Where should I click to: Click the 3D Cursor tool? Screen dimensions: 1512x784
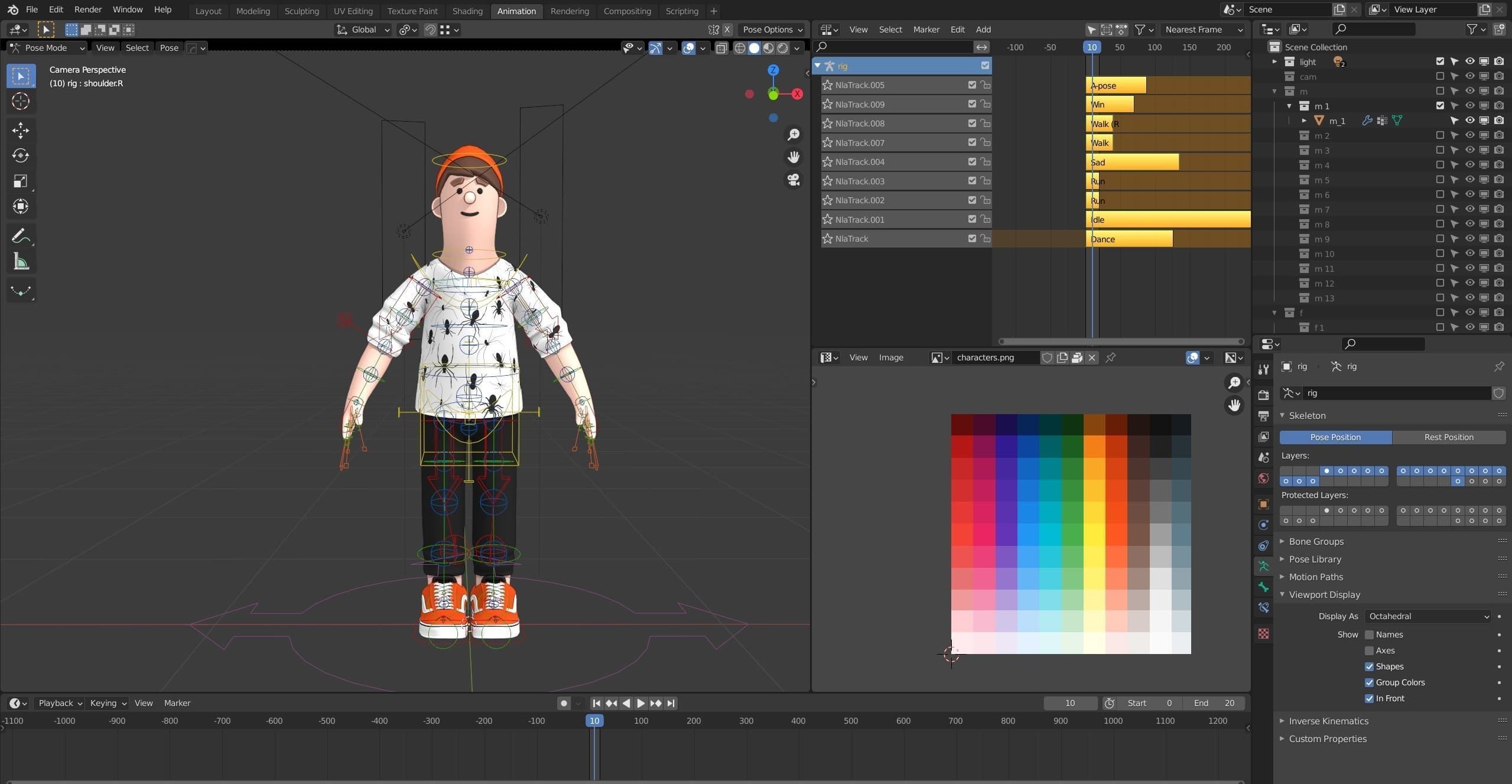click(x=21, y=102)
